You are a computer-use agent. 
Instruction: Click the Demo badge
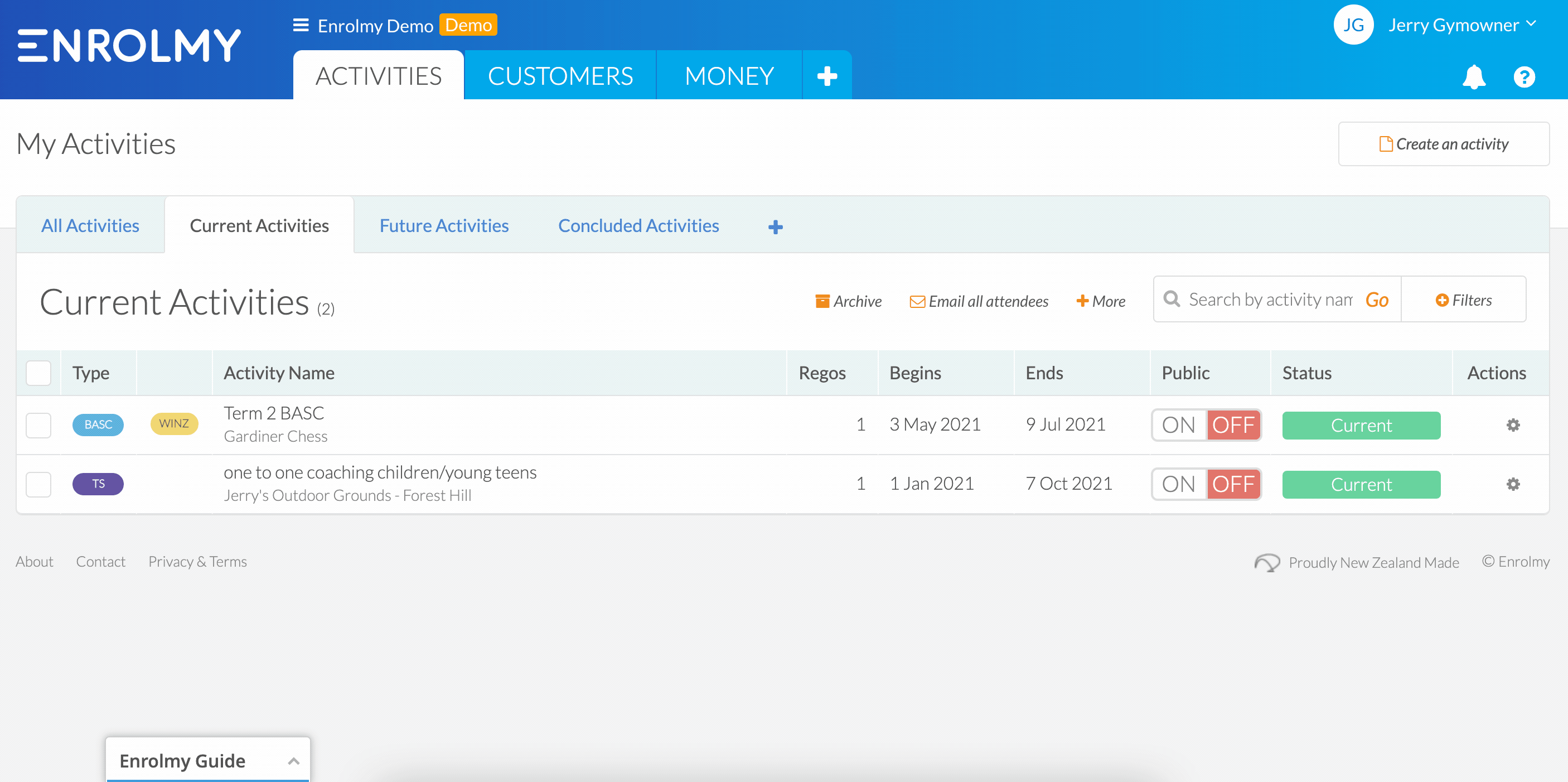[x=468, y=25]
